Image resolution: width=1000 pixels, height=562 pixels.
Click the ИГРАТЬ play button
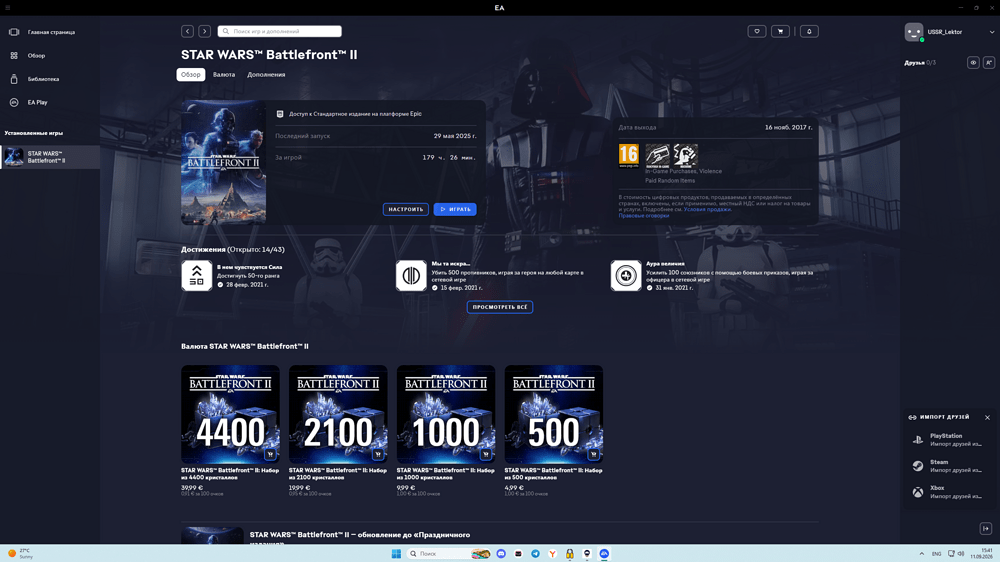click(x=455, y=209)
